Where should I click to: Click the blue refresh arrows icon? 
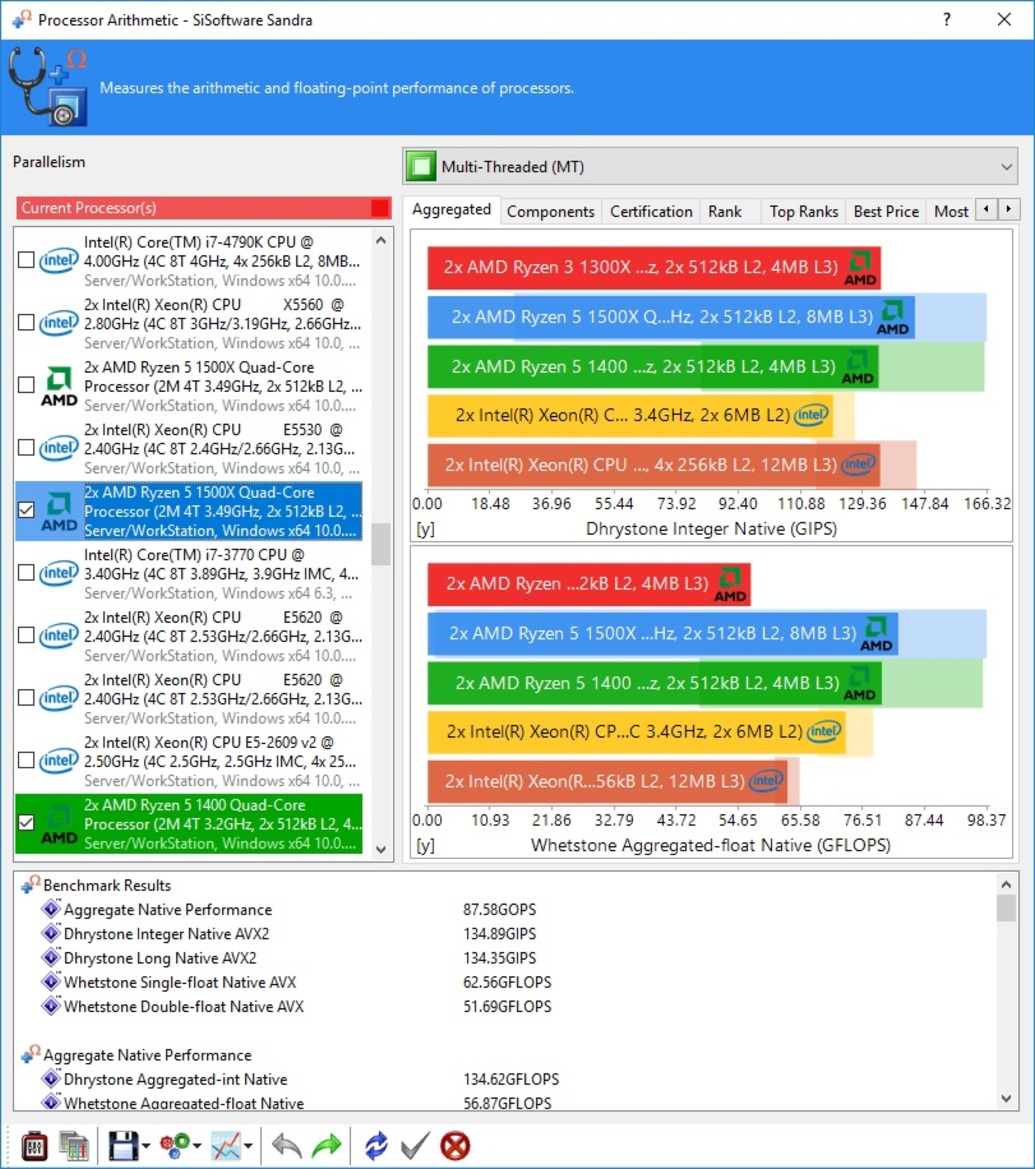pos(376,1146)
